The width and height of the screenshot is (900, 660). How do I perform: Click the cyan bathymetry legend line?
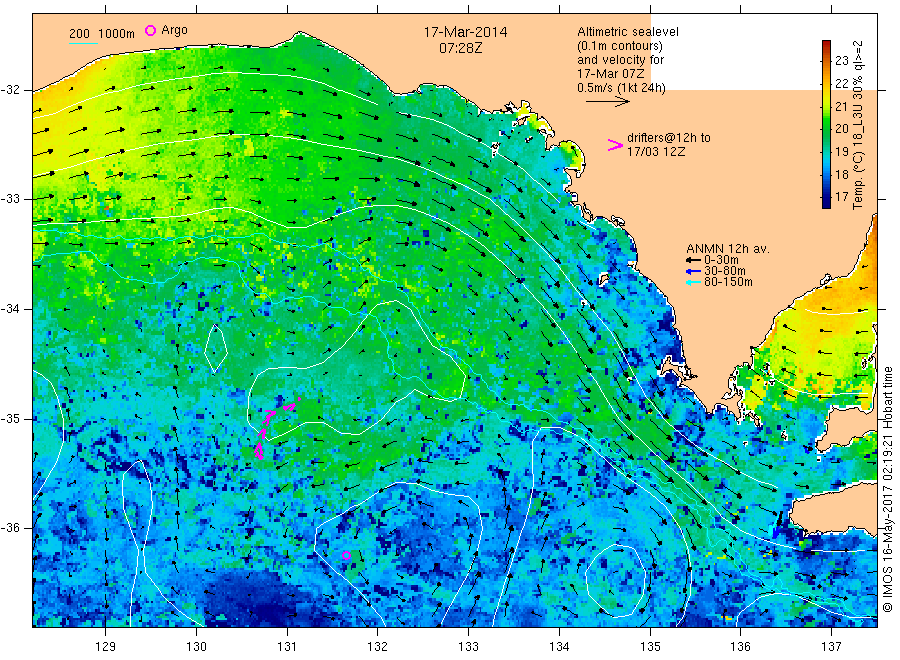click(83, 43)
